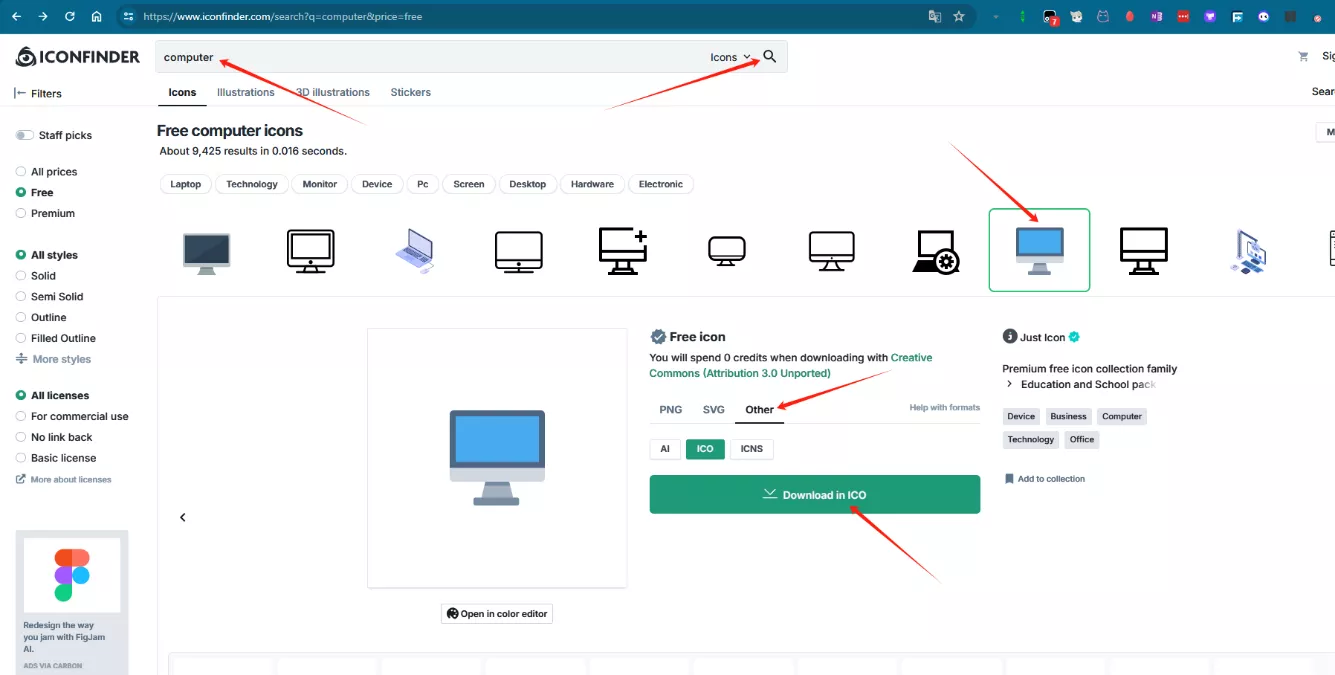Open the shopping cart icon
The image size is (1335, 675).
coord(1303,57)
